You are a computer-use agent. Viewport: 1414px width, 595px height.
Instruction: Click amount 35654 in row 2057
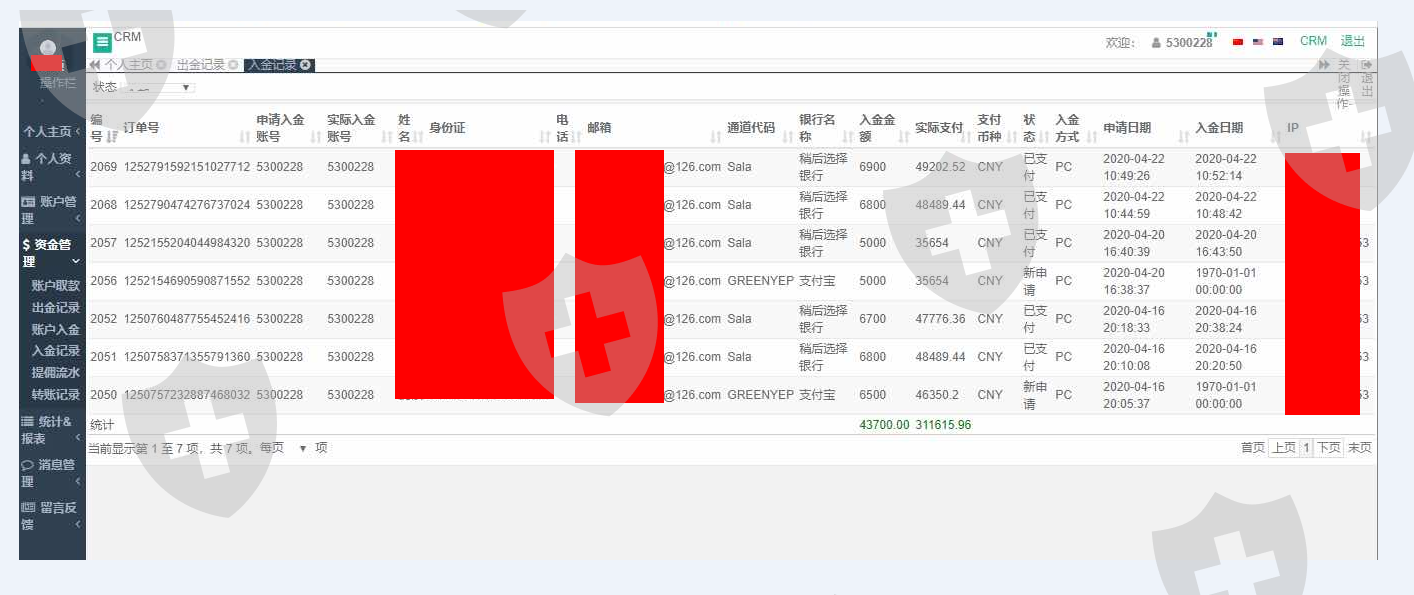click(932, 243)
